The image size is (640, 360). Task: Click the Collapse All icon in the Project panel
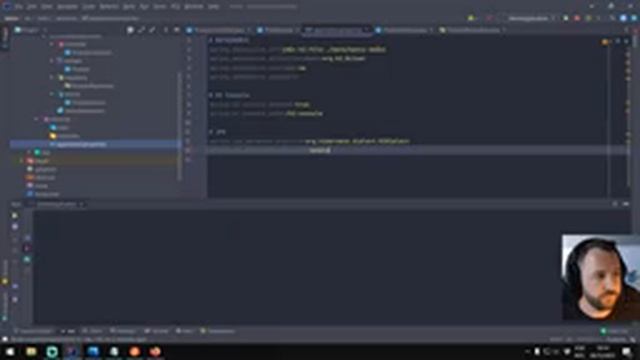click(152, 30)
